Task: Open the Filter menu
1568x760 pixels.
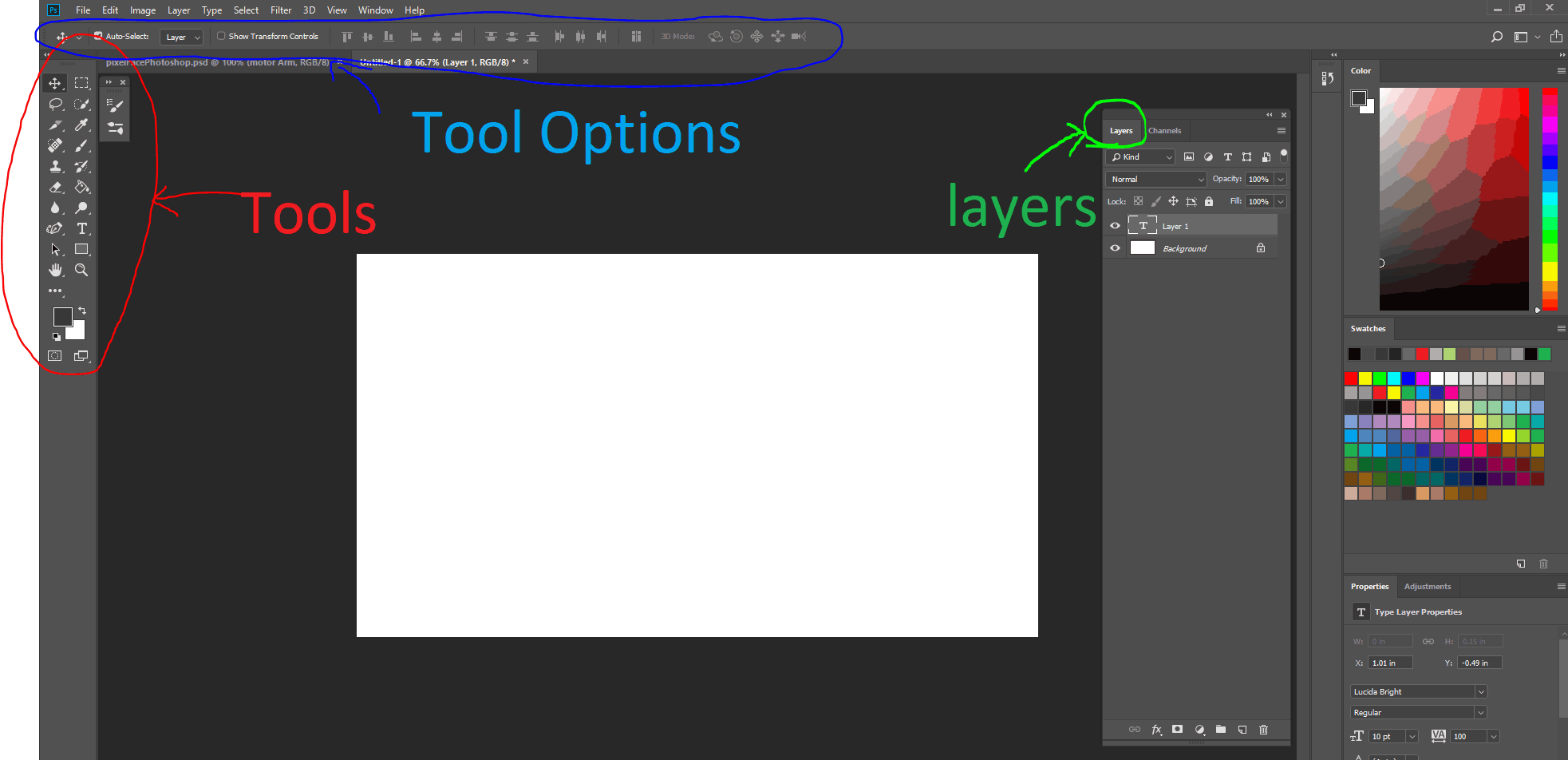Action: (281, 10)
